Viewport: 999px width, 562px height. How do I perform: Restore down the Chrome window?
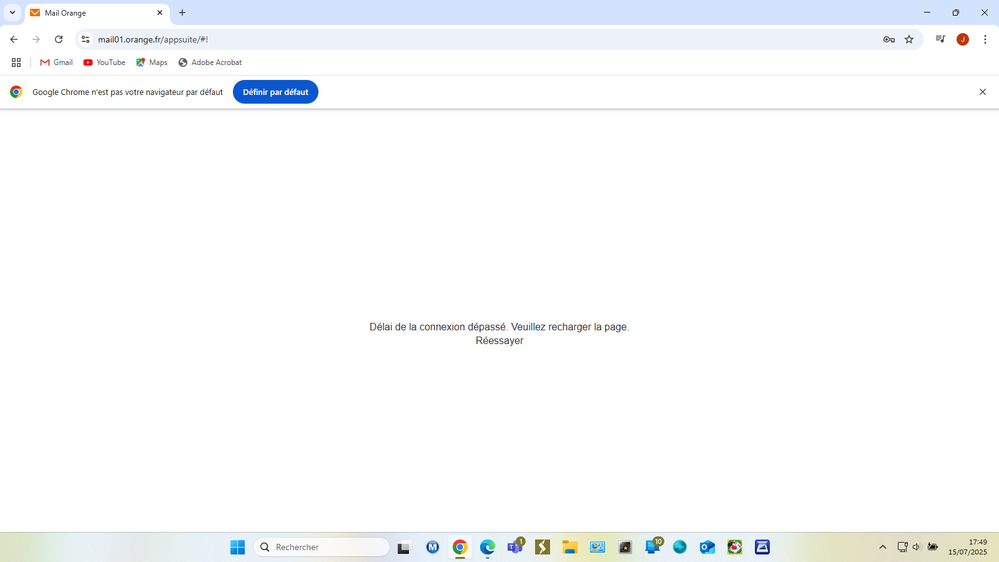coord(956,13)
